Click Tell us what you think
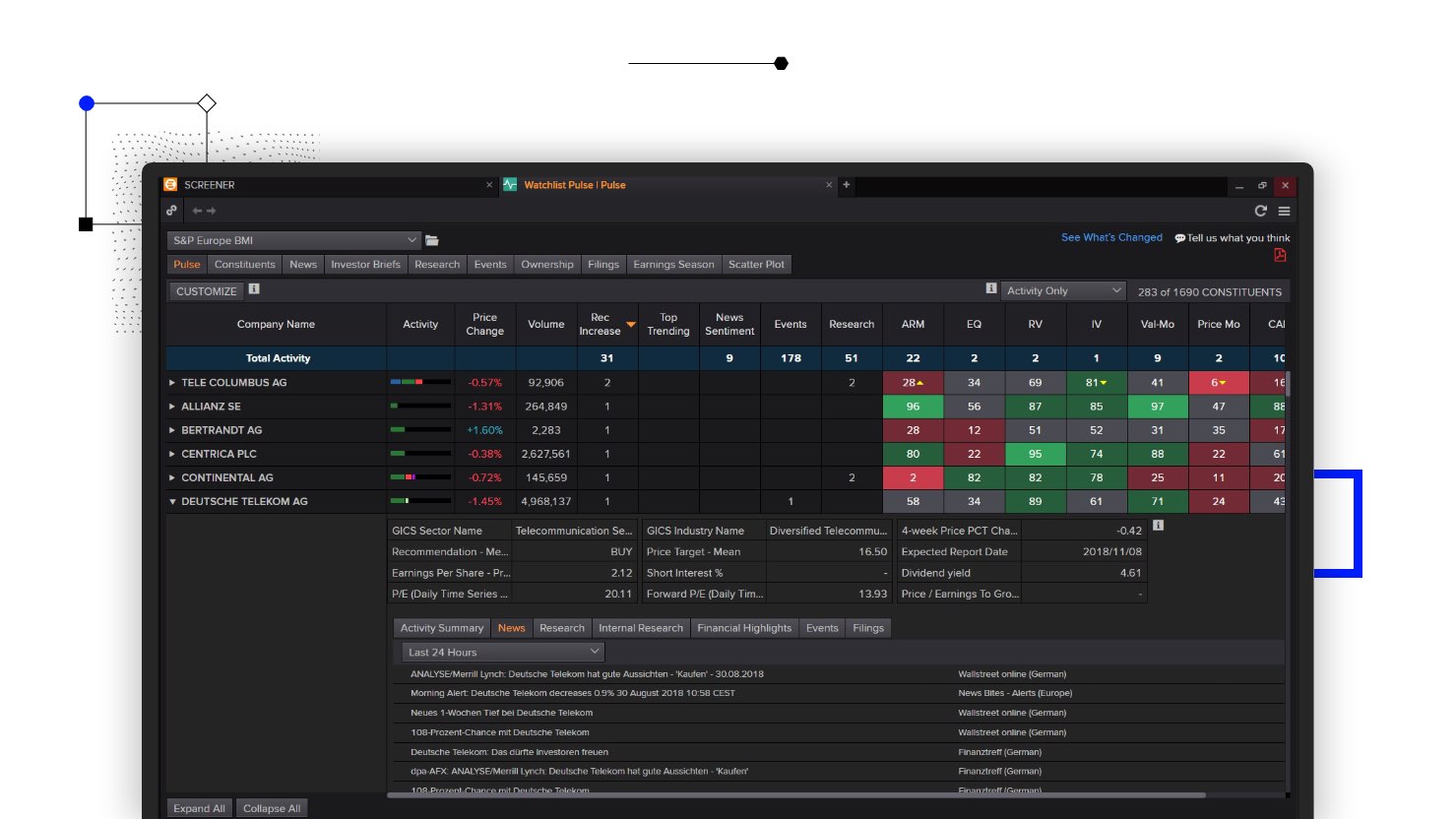 point(1238,238)
